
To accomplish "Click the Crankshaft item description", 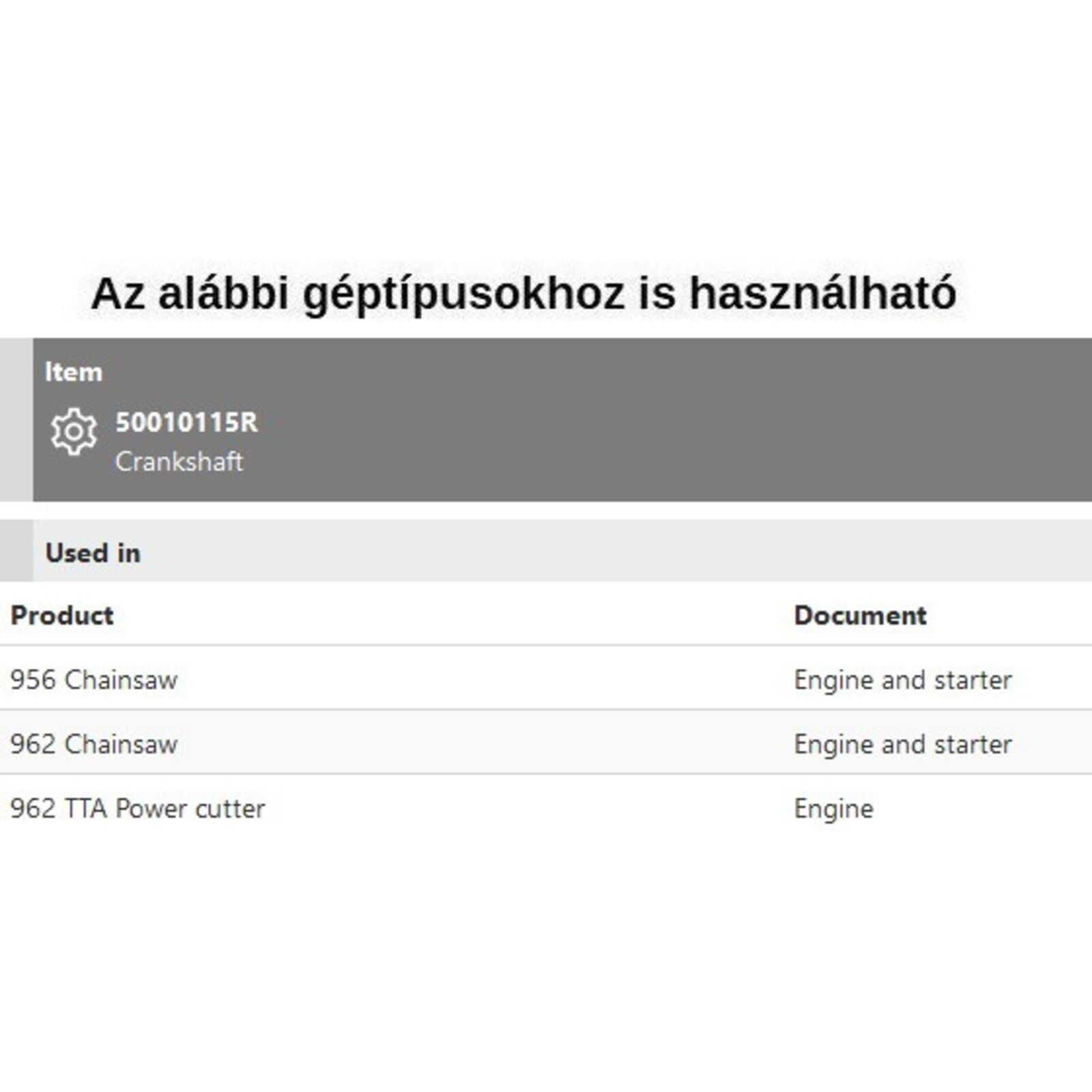I will [179, 461].
